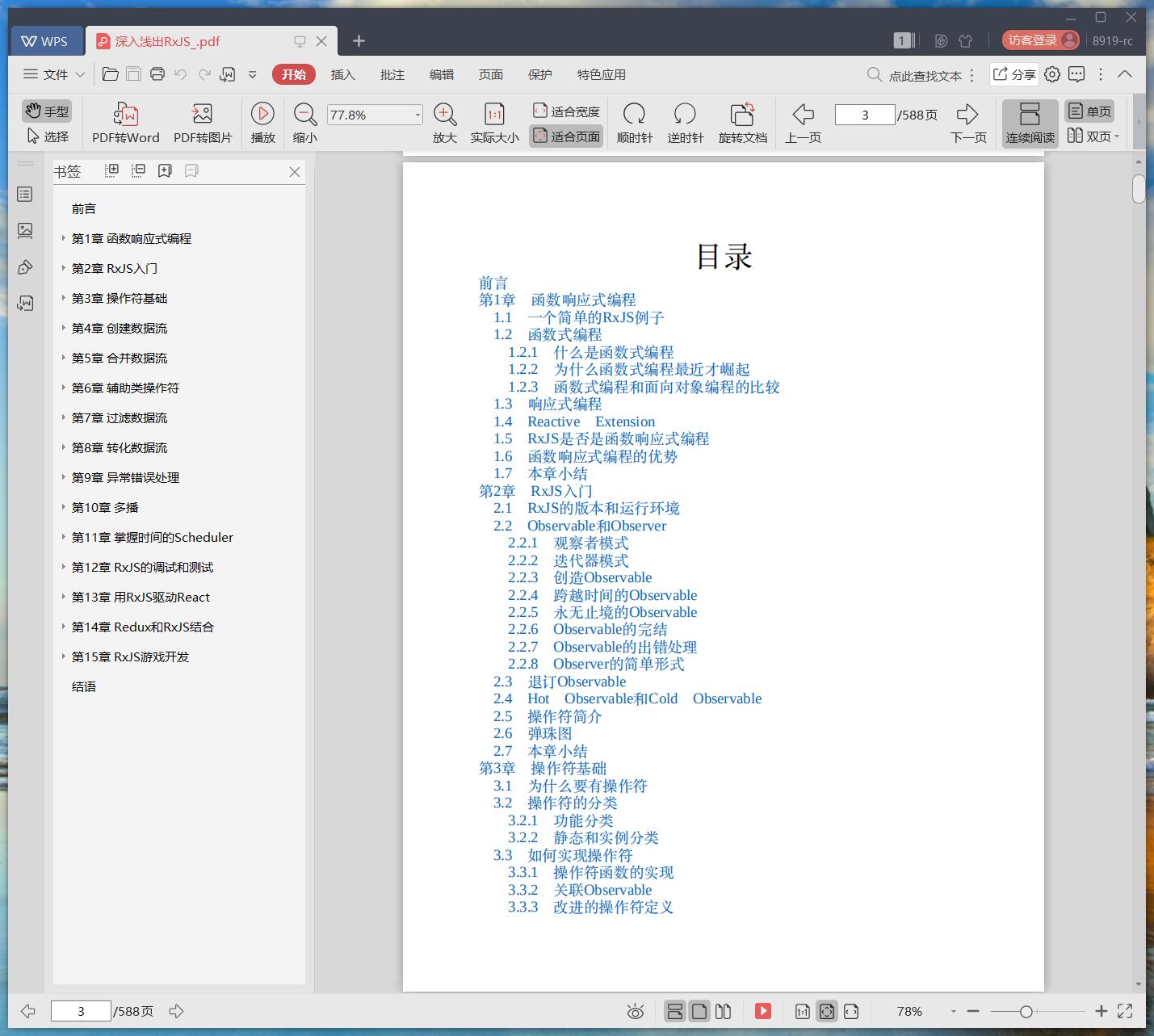Select 选择 selection tool
The width and height of the screenshot is (1154, 1036).
[x=48, y=136]
